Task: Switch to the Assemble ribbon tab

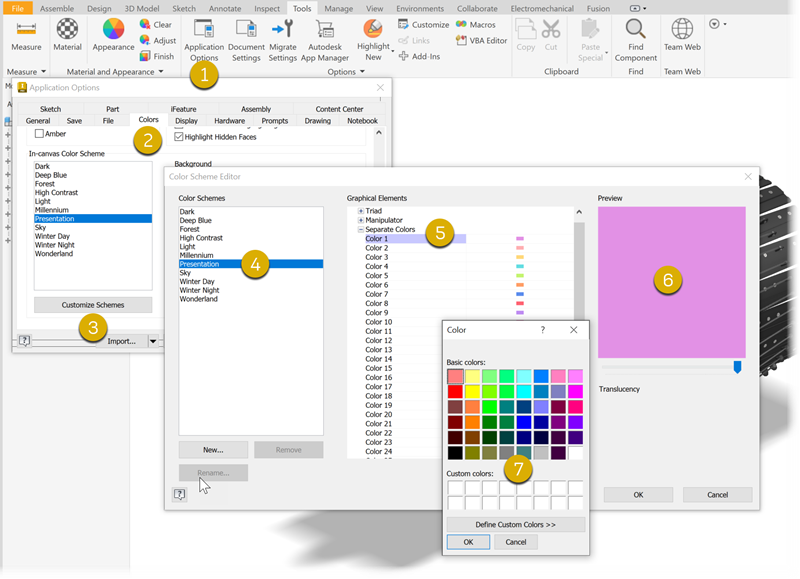Action: (57, 8)
